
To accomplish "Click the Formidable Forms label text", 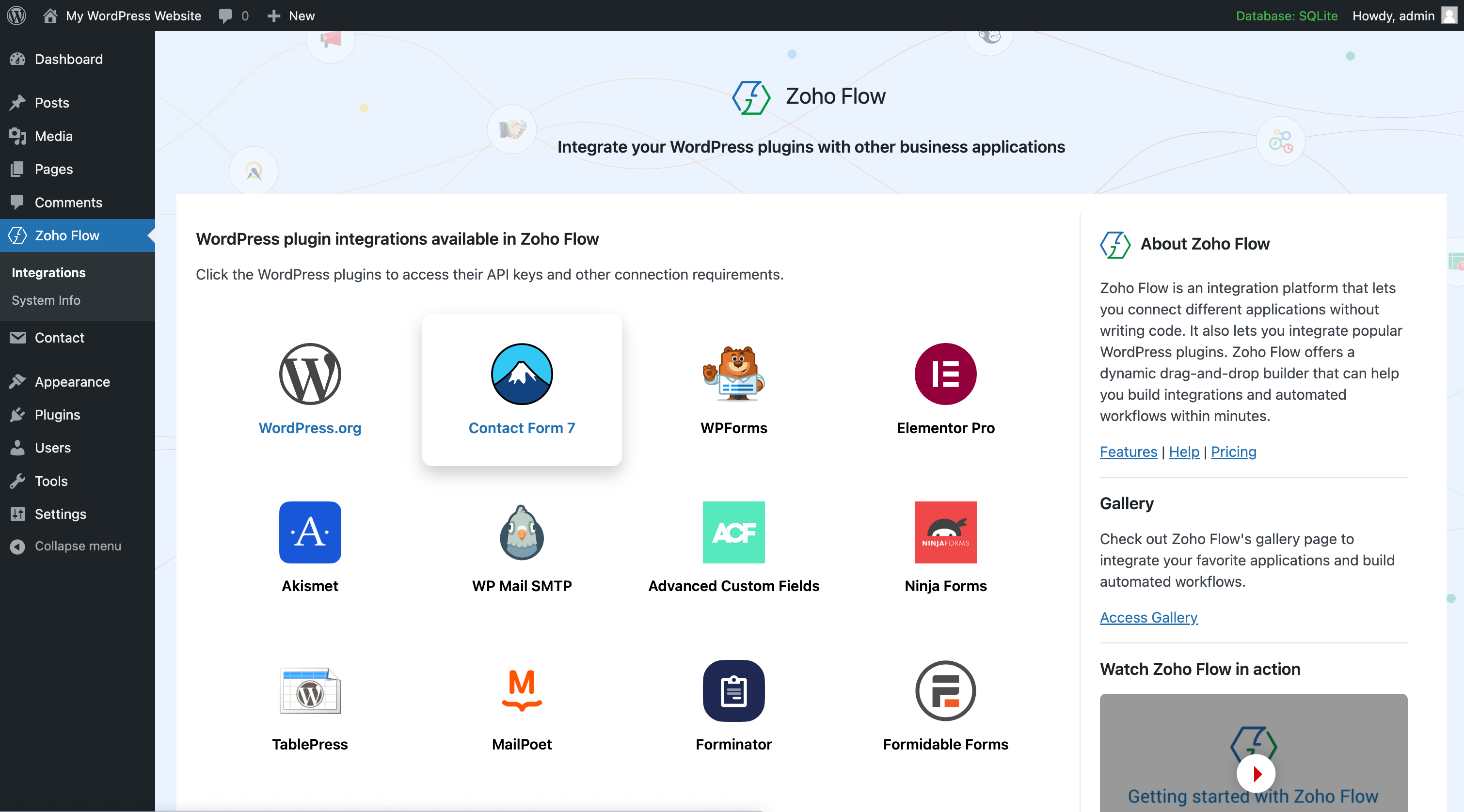I will (x=945, y=745).
